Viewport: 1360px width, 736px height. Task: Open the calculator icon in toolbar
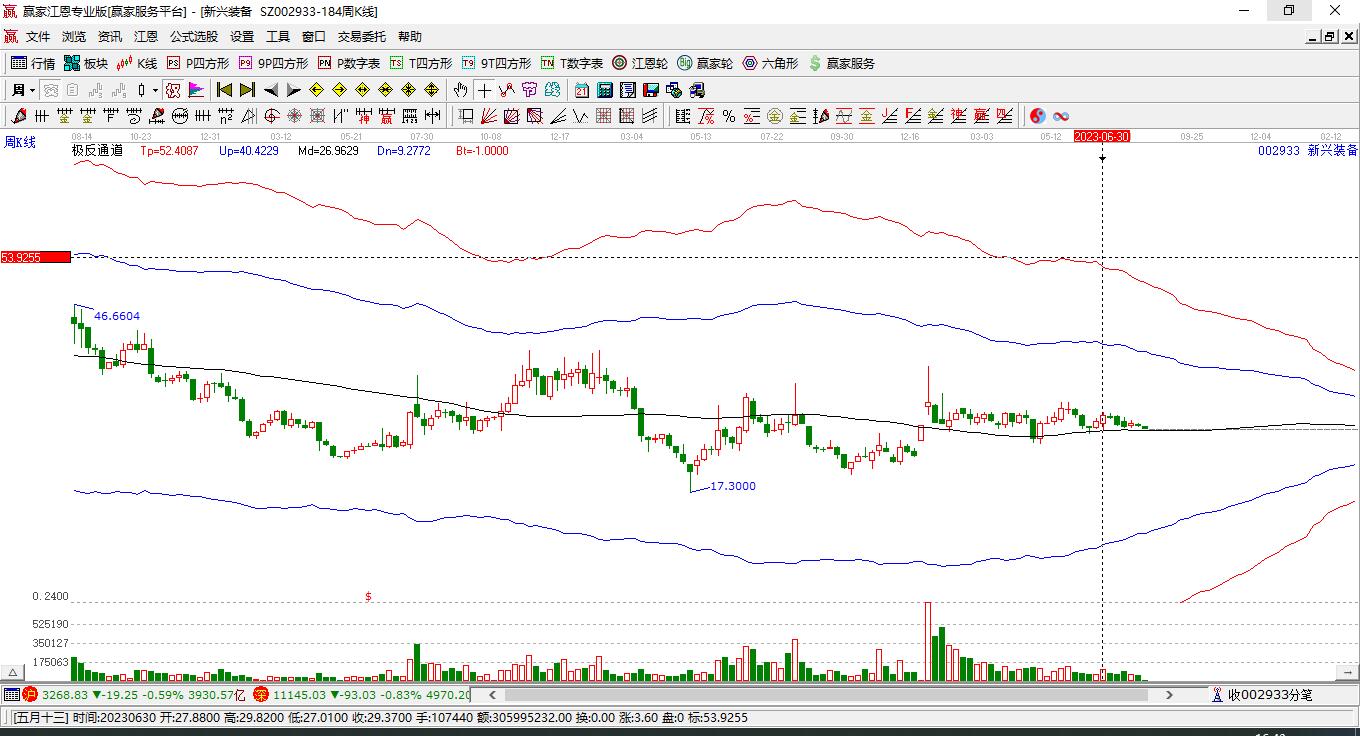click(x=604, y=90)
